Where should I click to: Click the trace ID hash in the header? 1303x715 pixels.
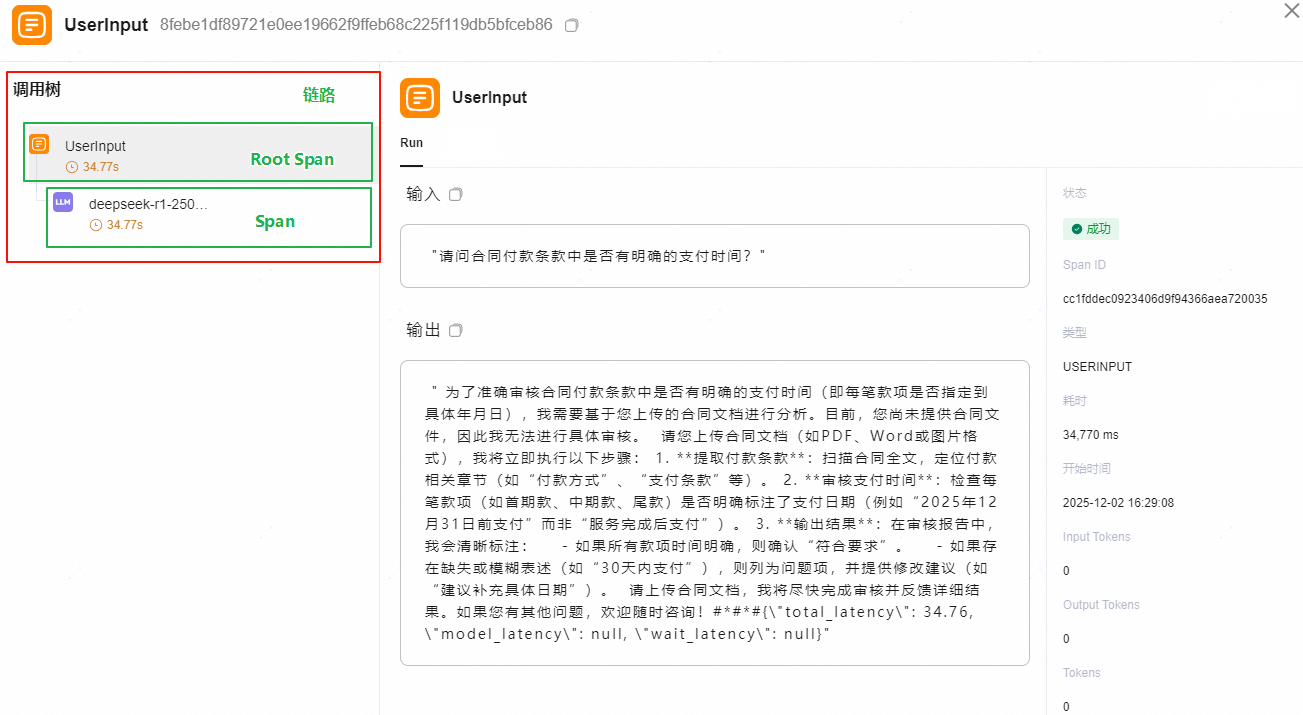point(356,25)
